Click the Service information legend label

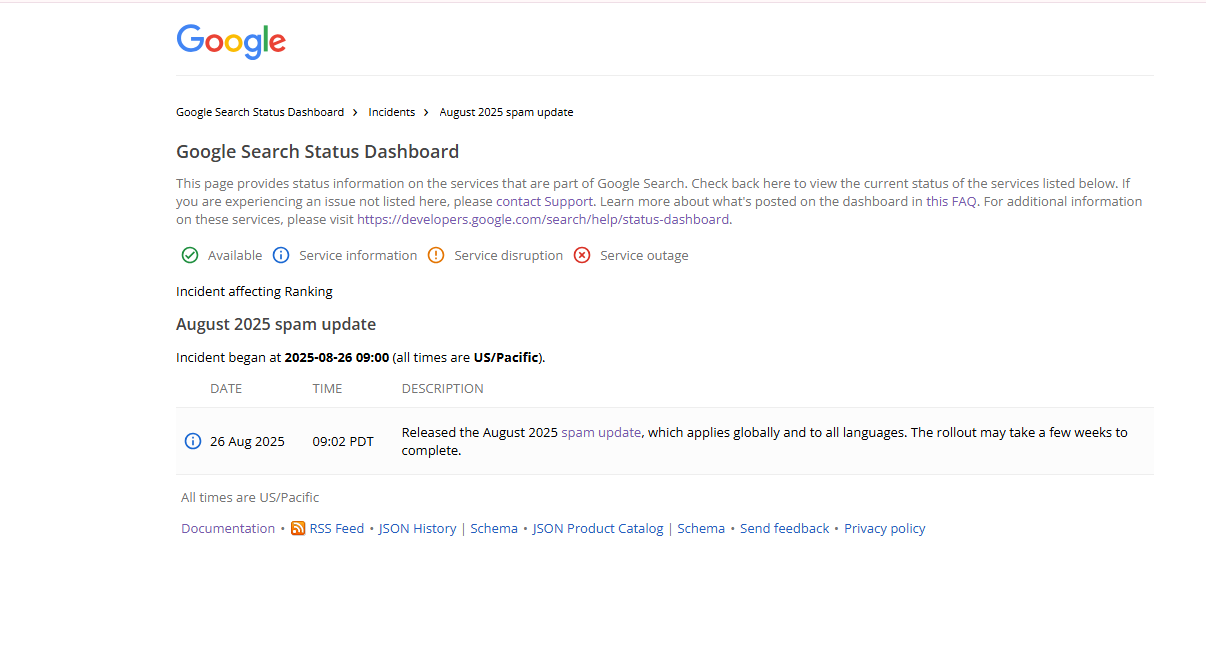coord(358,255)
